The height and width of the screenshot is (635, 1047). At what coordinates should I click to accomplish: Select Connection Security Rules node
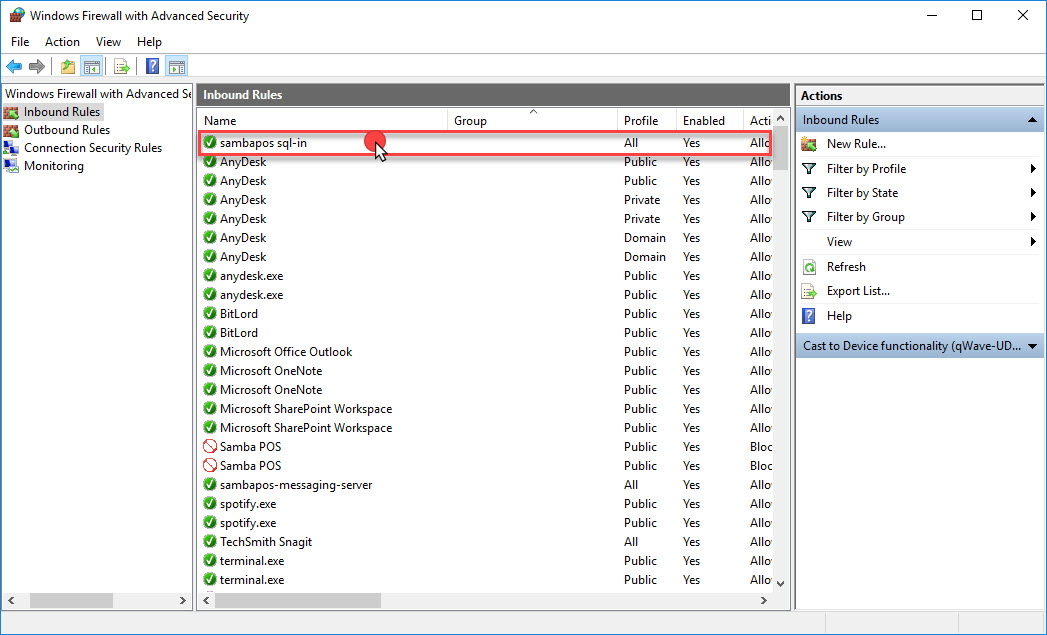(x=92, y=148)
